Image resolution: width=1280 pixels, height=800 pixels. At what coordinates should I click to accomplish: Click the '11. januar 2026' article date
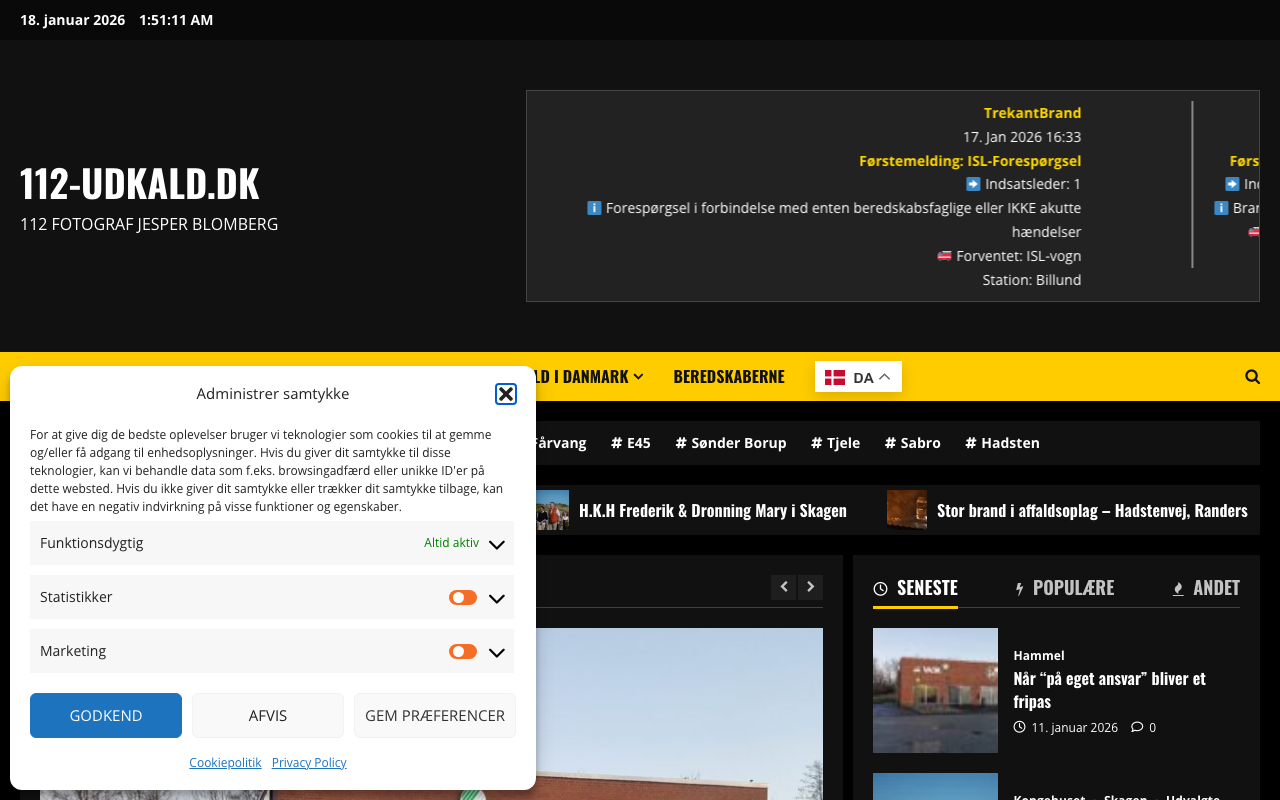click(x=1074, y=727)
